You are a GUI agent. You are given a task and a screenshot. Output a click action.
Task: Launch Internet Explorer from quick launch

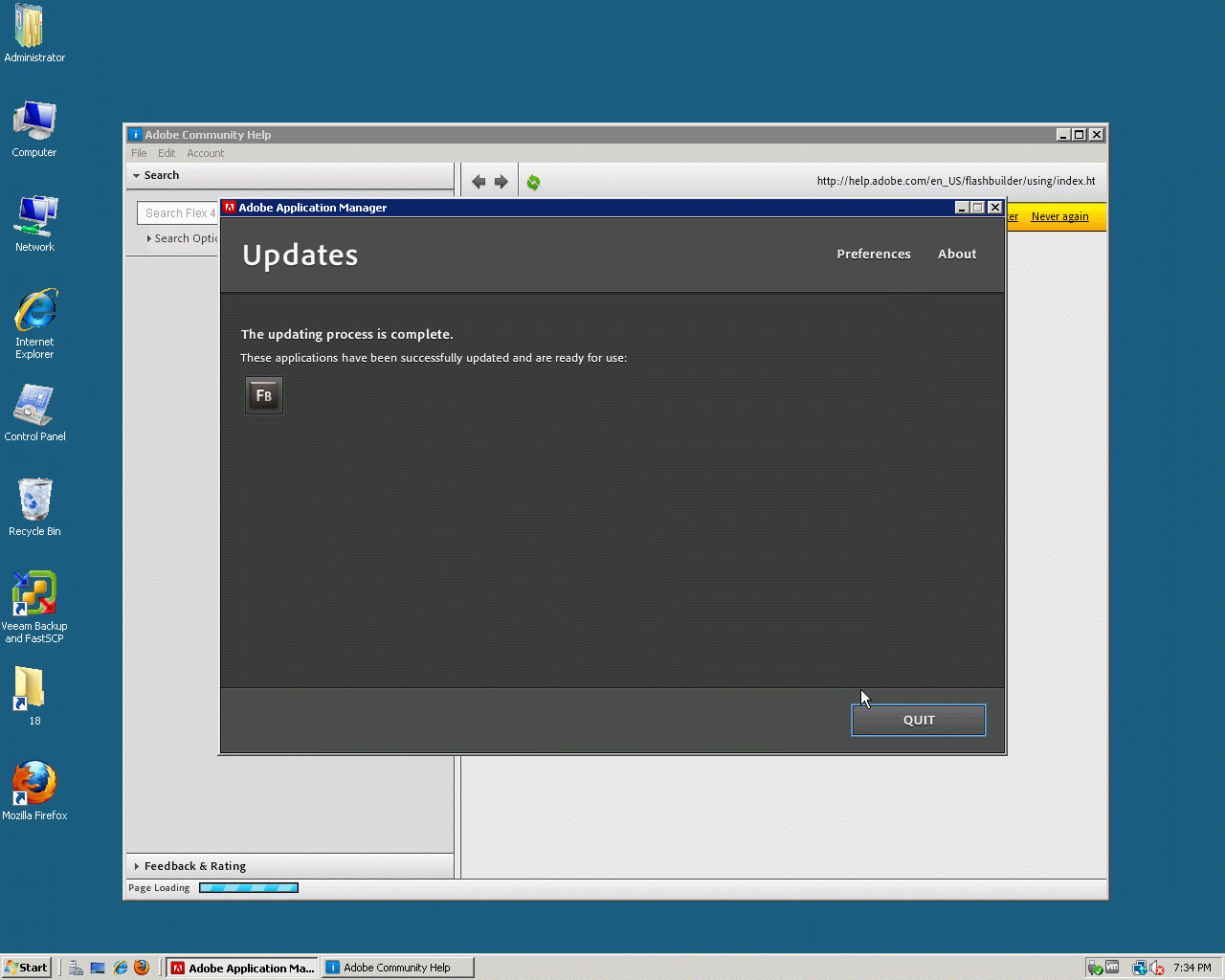pos(120,968)
